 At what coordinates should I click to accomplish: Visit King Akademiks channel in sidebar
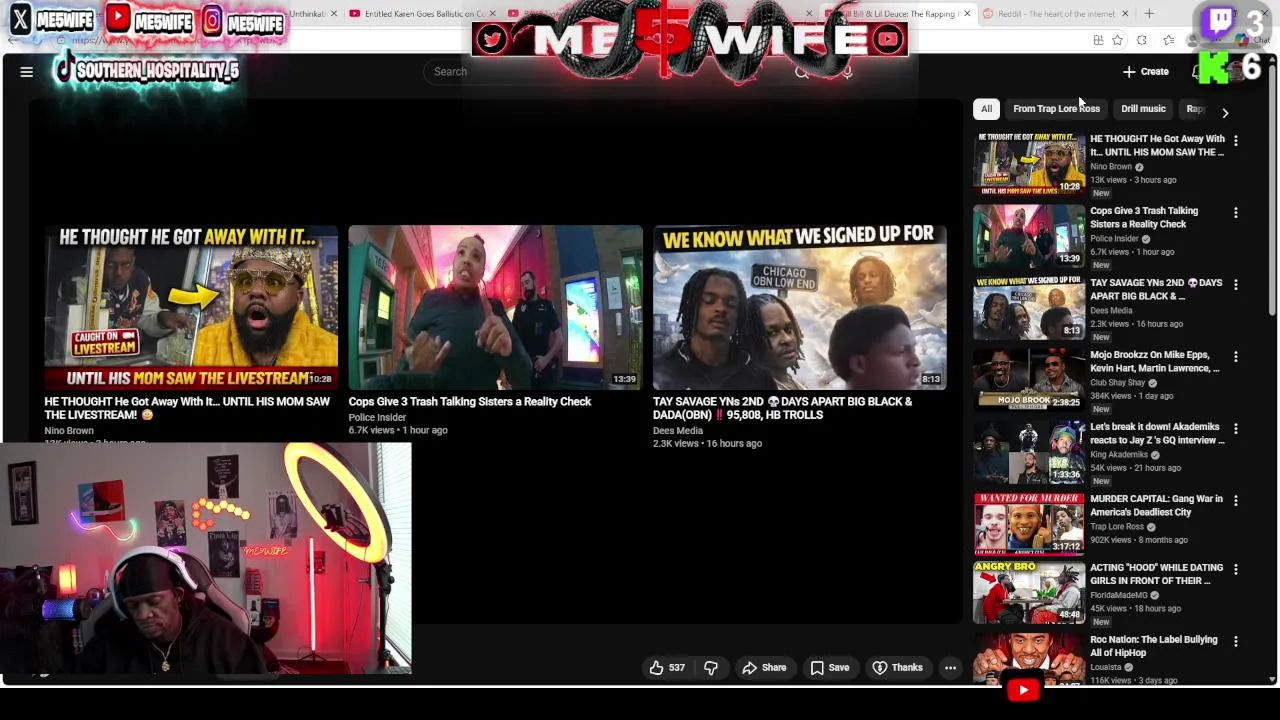point(1119,455)
